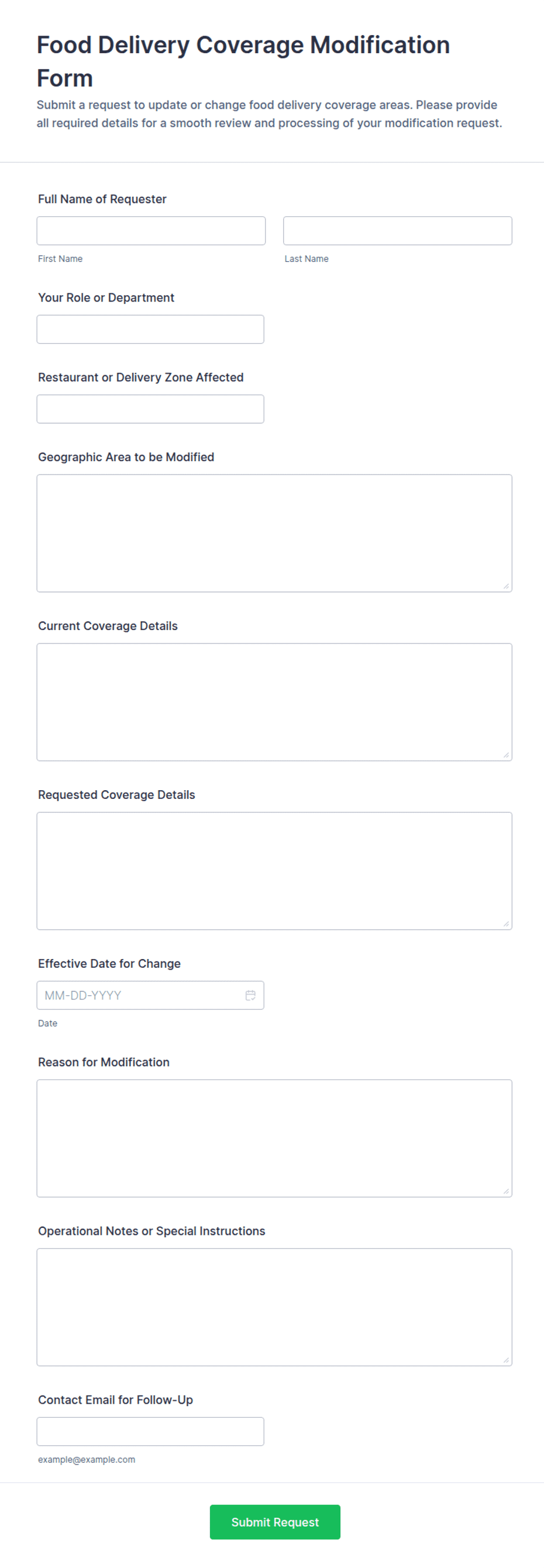The image size is (544, 1568).
Task: Select the Effective Date MM-DD-YYYY field
Action: 150,995
